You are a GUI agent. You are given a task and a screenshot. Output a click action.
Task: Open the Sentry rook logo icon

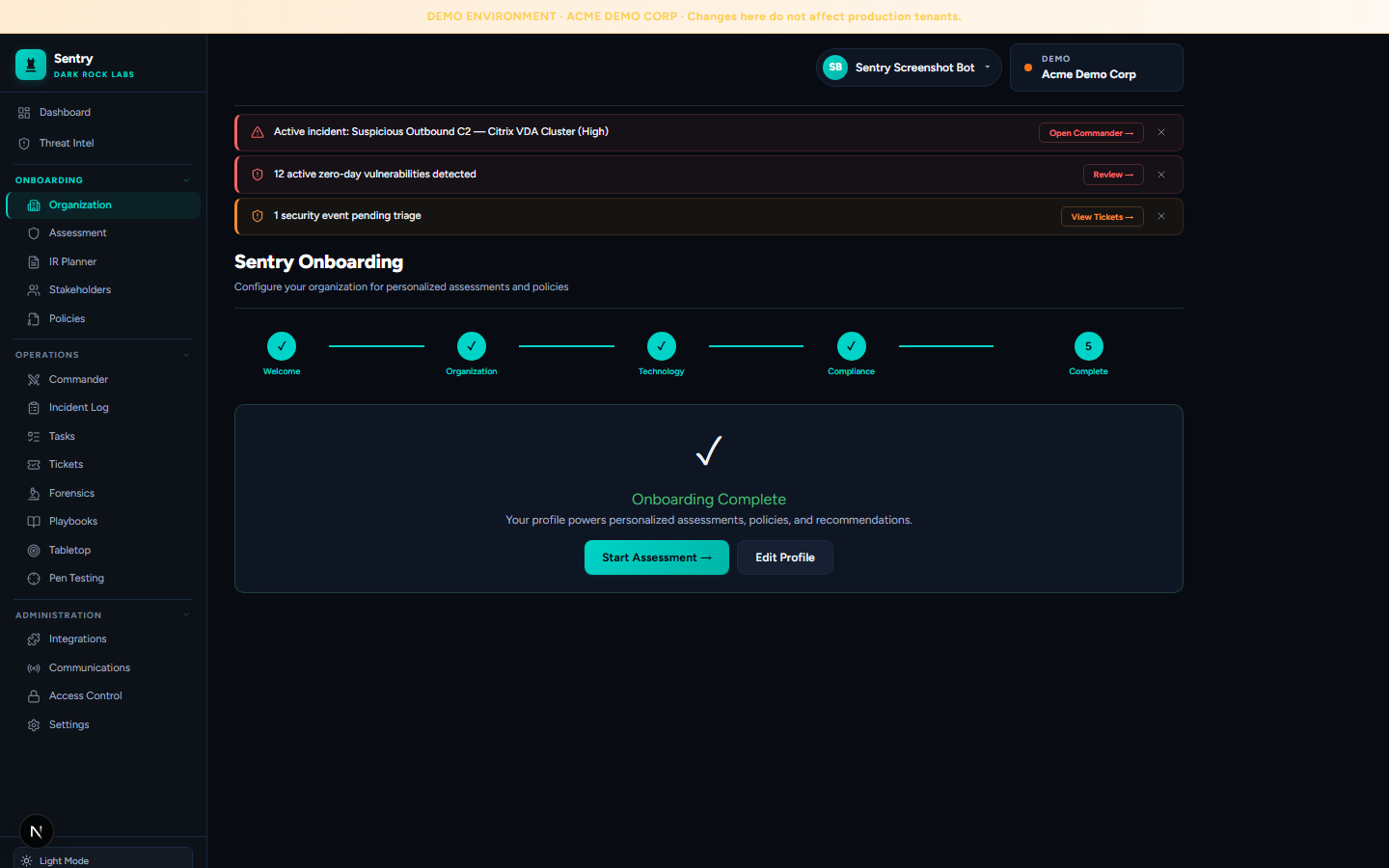click(x=31, y=65)
